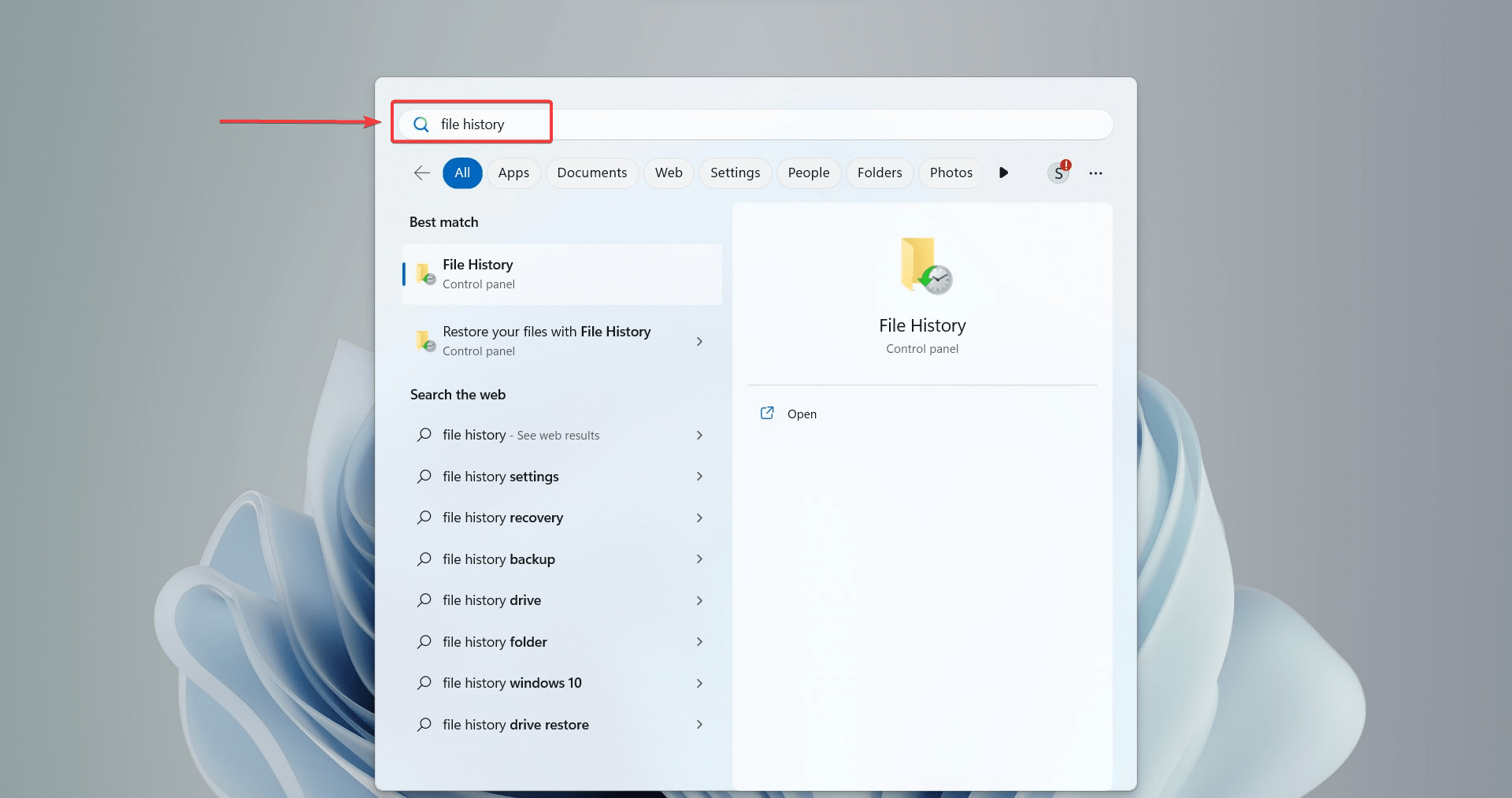The height and width of the screenshot is (798, 1512).
Task: Switch to the Photos filter tab
Action: point(951,173)
